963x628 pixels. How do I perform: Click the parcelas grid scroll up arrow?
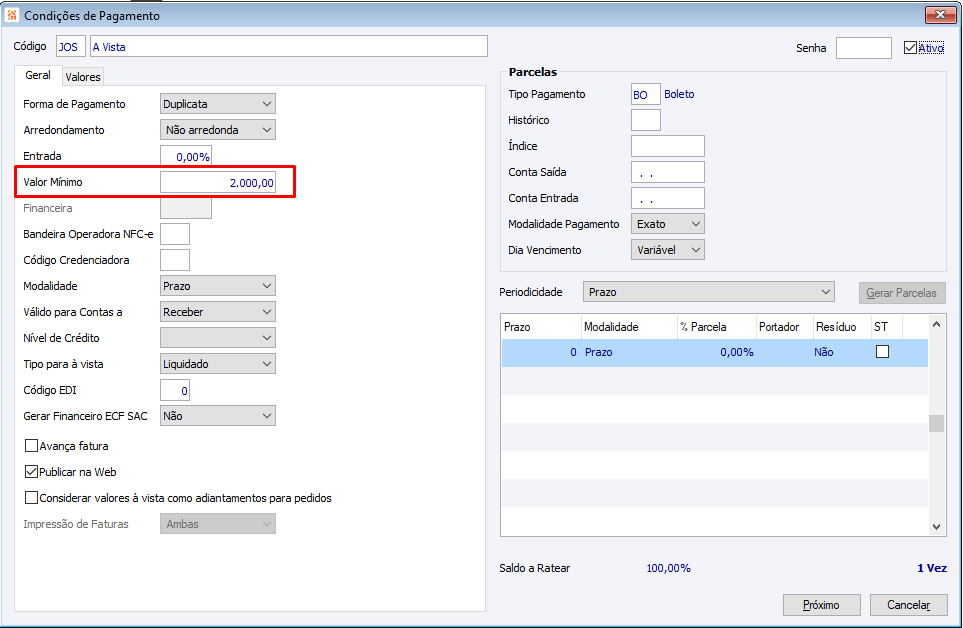pyautogui.click(x=936, y=324)
